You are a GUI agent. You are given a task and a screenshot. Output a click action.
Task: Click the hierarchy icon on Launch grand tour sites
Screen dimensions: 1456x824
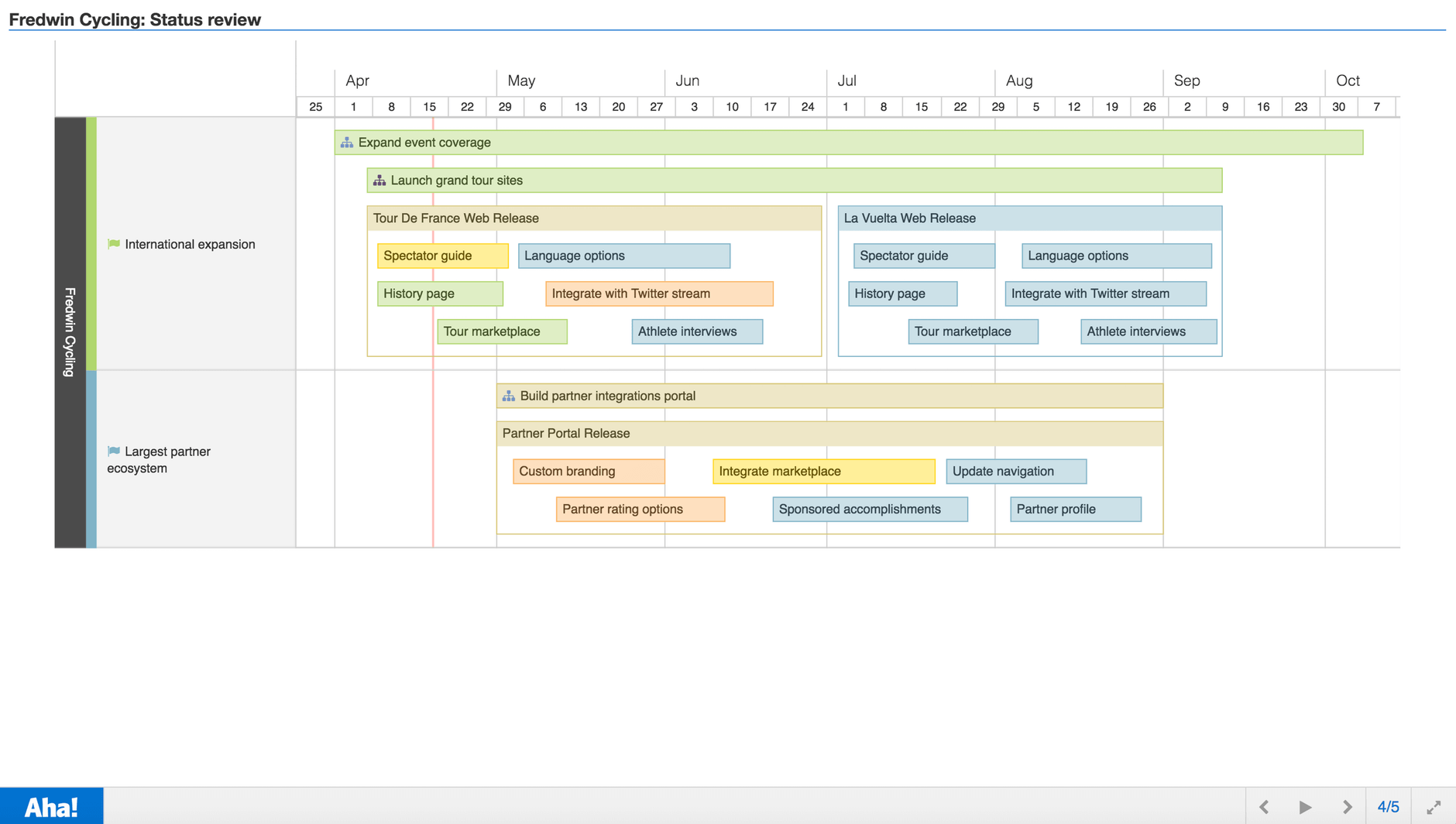pos(379,180)
